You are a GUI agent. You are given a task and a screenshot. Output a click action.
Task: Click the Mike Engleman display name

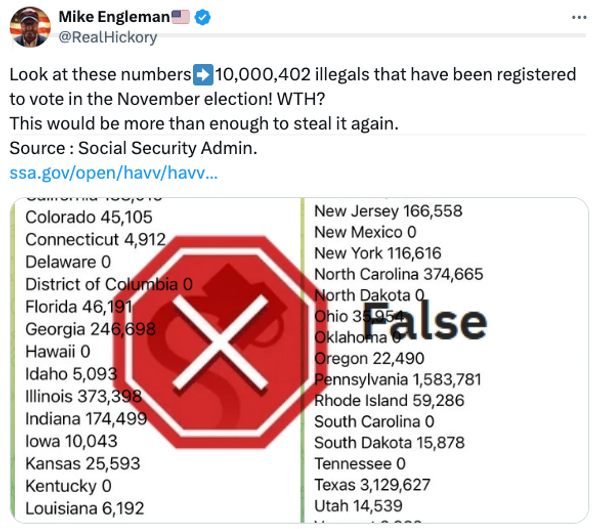pyautogui.click(x=112, y=17)
